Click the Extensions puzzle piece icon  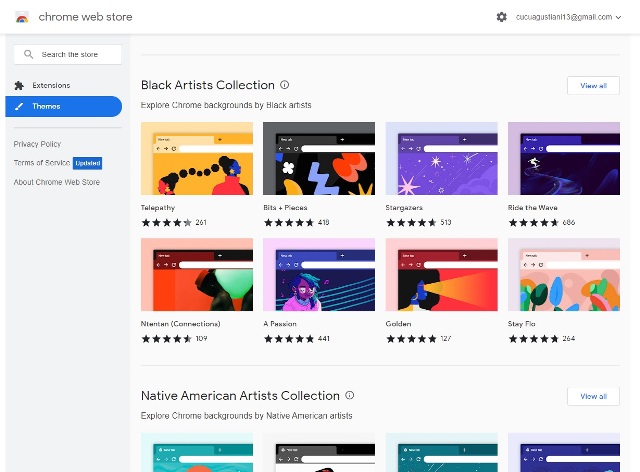tap(19, 85)
